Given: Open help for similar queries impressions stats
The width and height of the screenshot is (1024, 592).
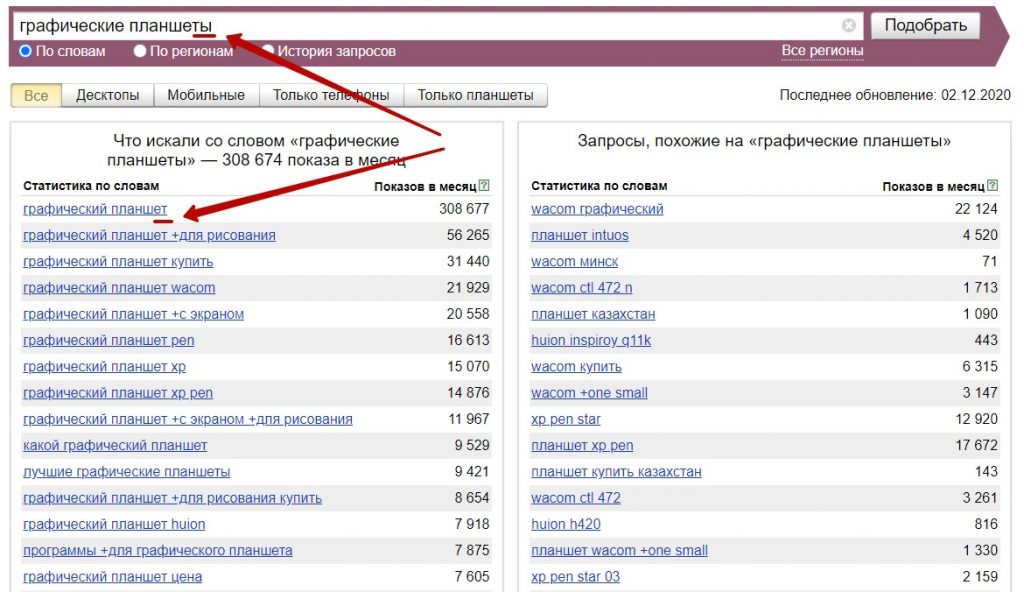Looking at the screenshot, I should (993, 185).
